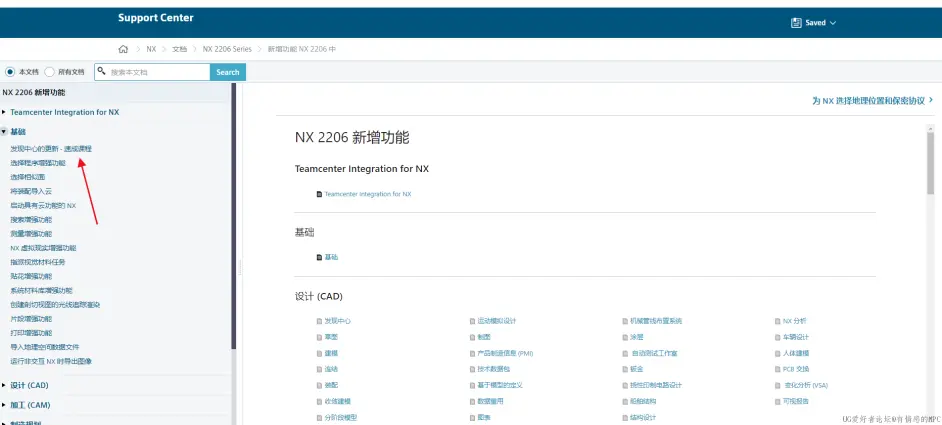The height and width of the screenshot is (425, 942).
Task: Click document icon beside 基础 link
Action: point(318,257)
